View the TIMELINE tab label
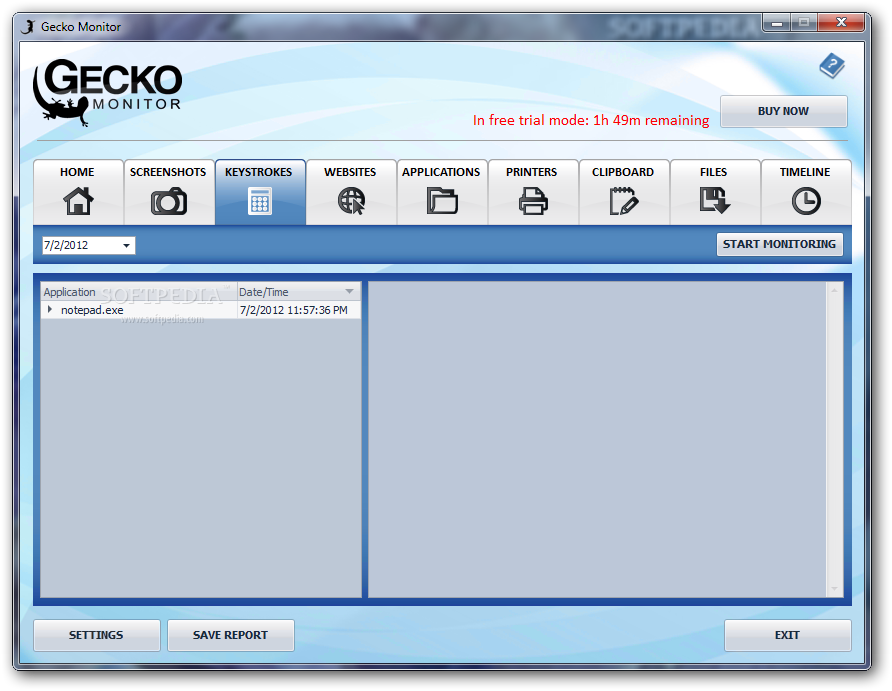The image size is (892, 691). coord(805,172)
